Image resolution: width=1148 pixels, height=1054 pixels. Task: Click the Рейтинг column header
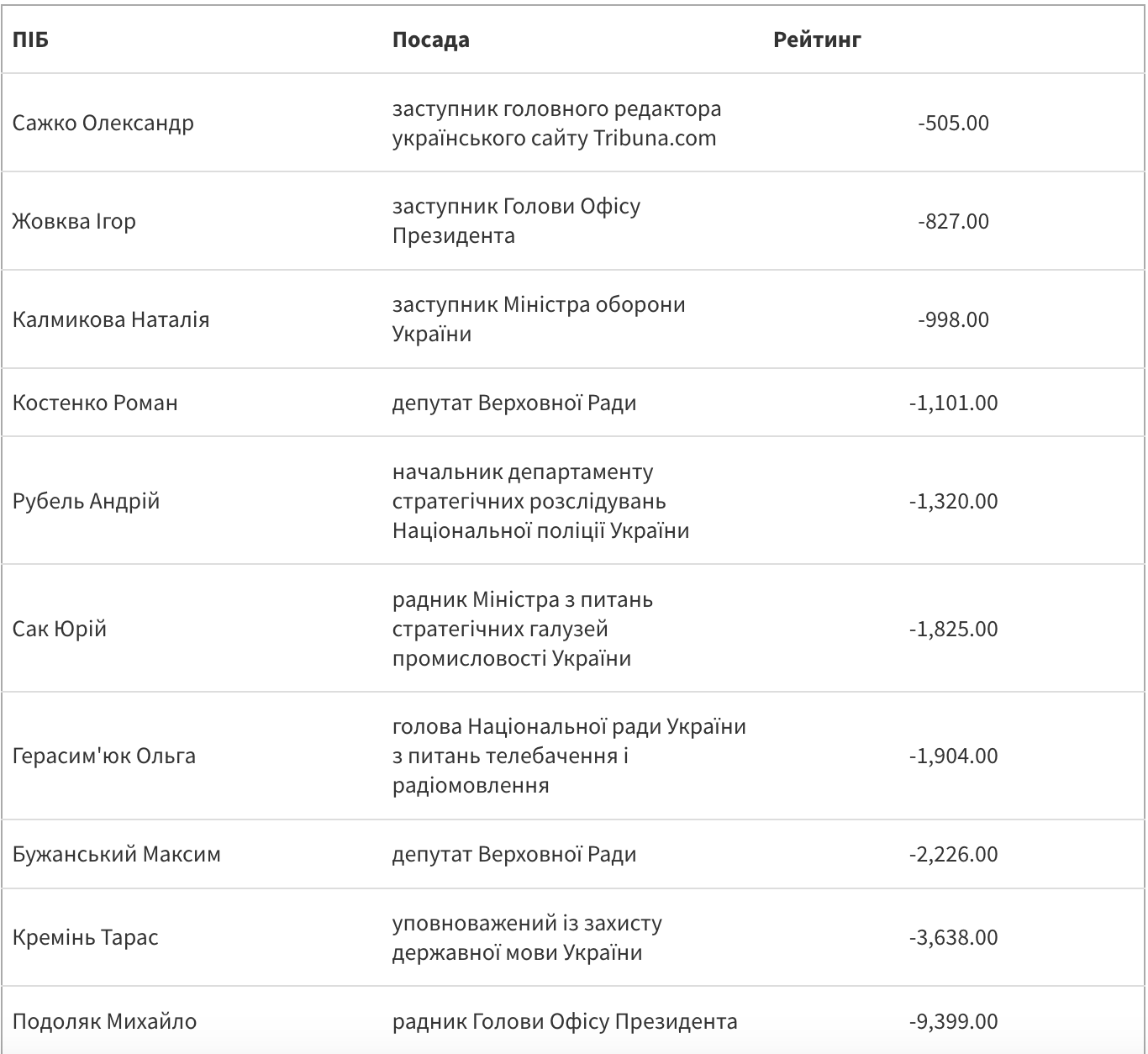(x=817, y=40)
